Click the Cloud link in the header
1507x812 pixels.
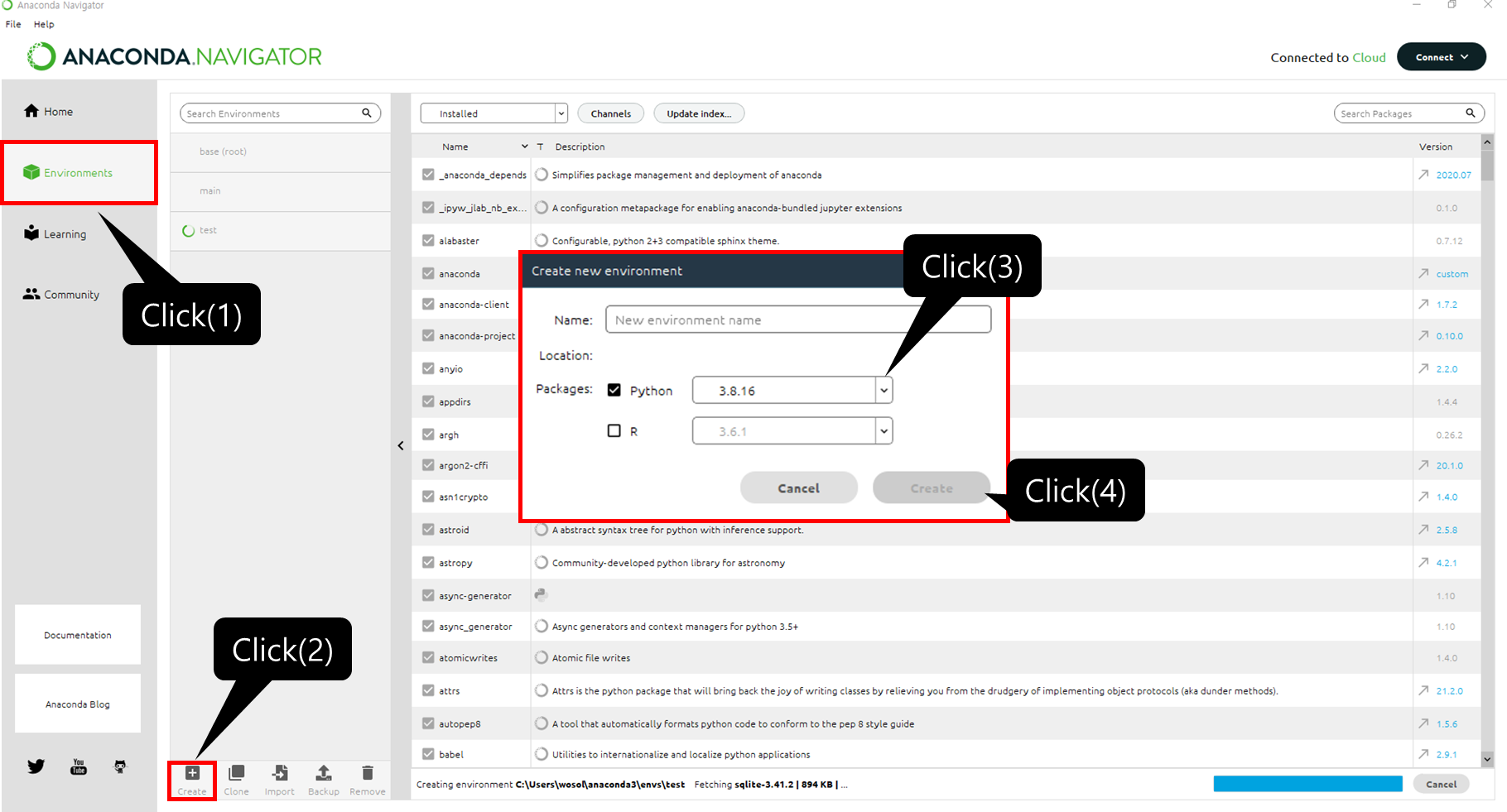pos(1369,57)
